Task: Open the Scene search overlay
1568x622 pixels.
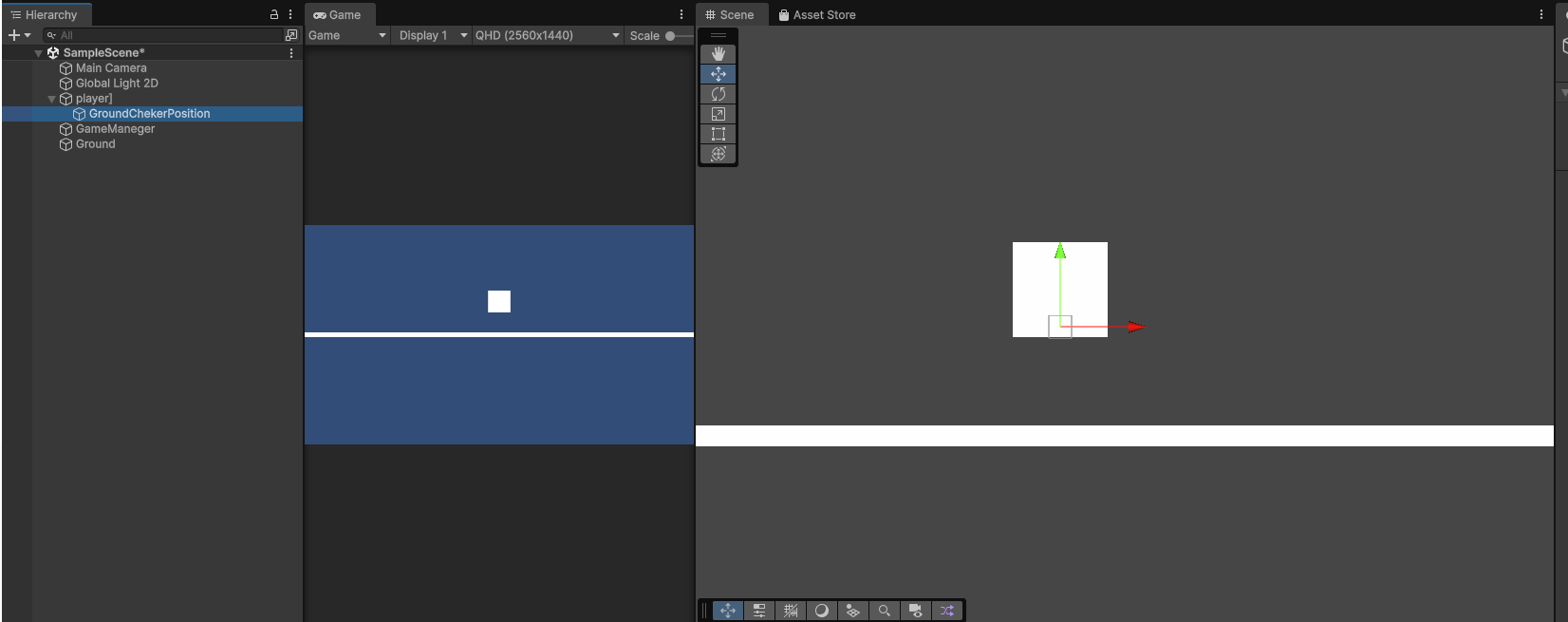Action: (x=885, y=611)
